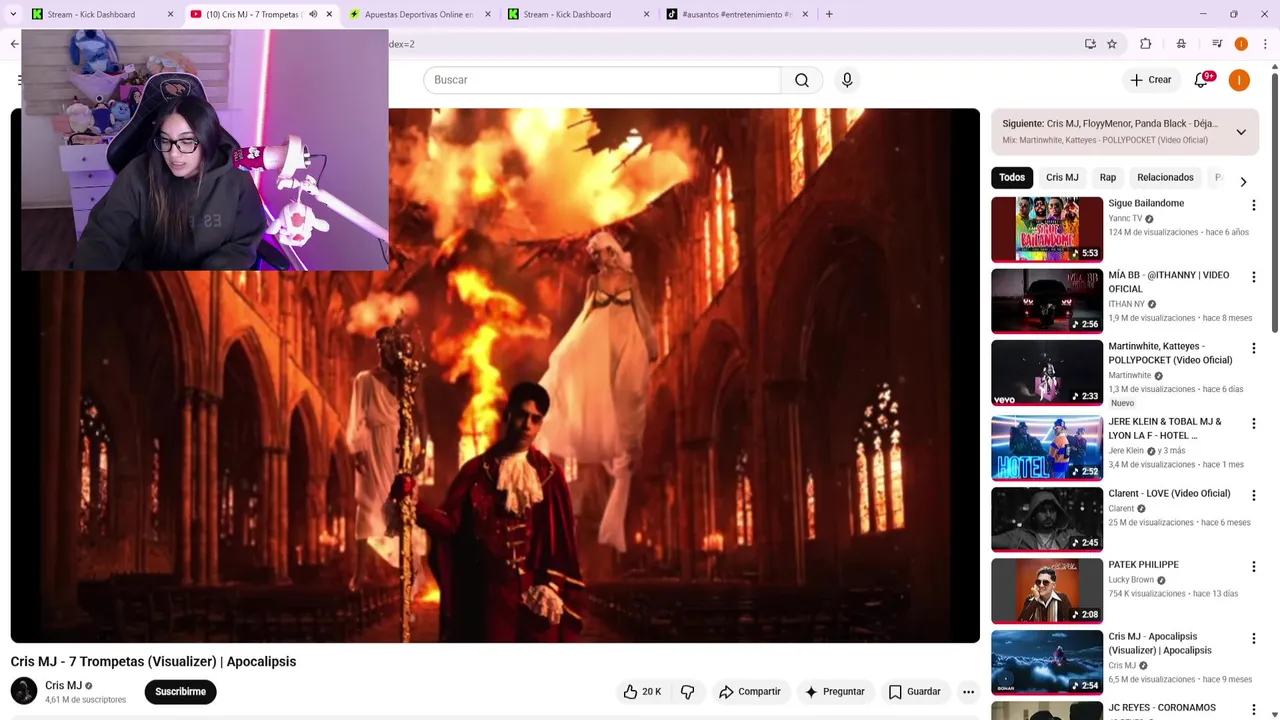1280x720 pixels.
Task: Select the Rap filter chip
Action: (x=1108, y=178)
